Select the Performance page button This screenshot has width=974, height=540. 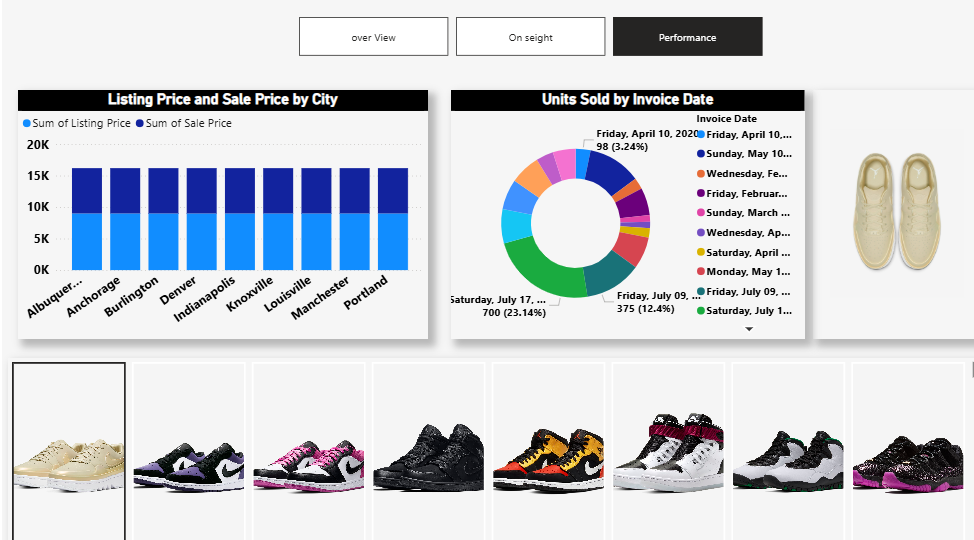click(687, 37)
